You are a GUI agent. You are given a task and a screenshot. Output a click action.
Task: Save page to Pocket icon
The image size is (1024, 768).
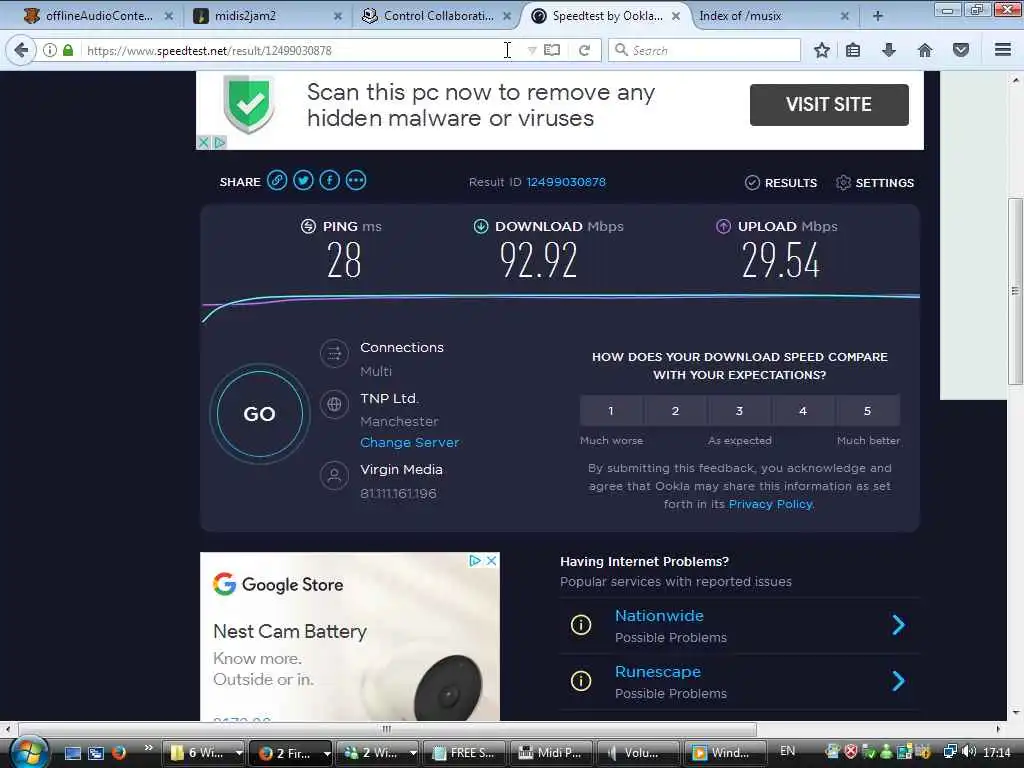[961, 50]
